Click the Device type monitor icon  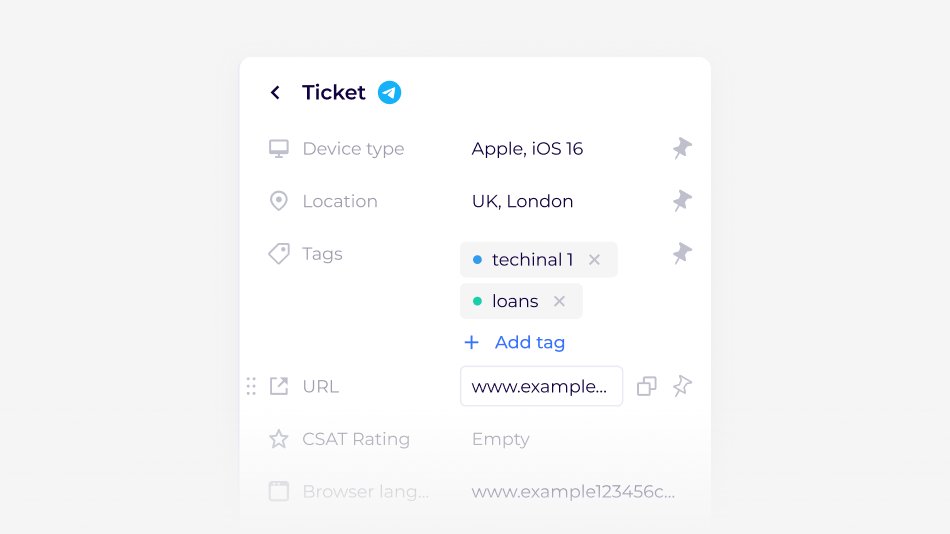pyautogui.click(x=279, y=149)
